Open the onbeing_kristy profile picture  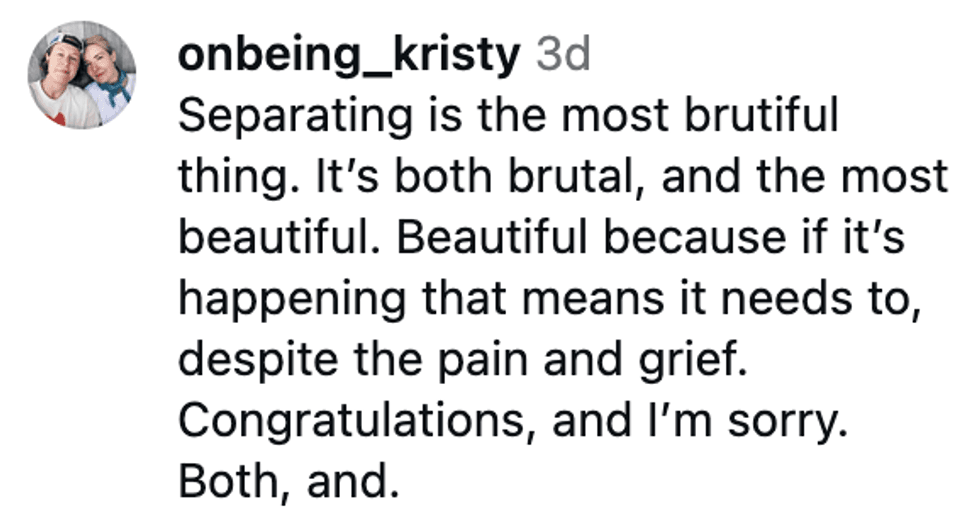point(82,75)
